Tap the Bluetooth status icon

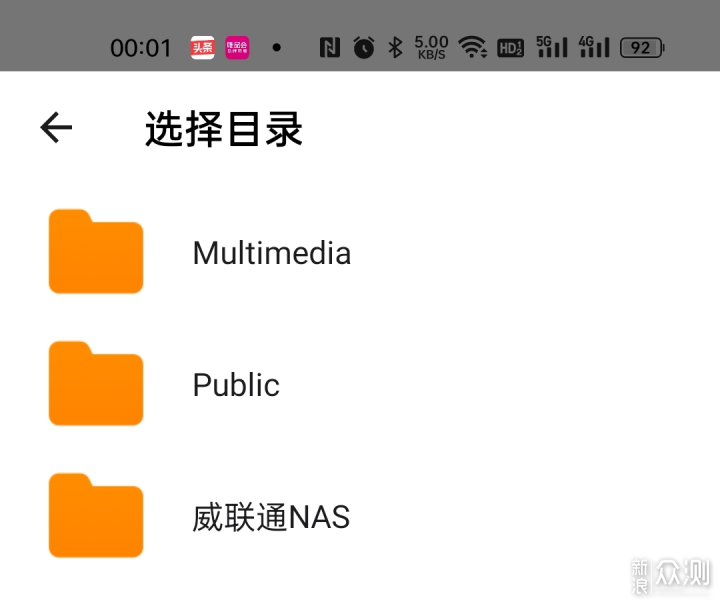pos(395,47)
